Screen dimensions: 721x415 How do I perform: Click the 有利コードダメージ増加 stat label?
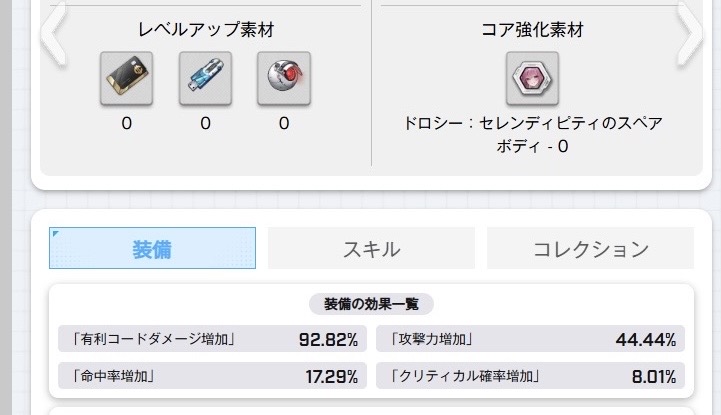tap(152, 339)
